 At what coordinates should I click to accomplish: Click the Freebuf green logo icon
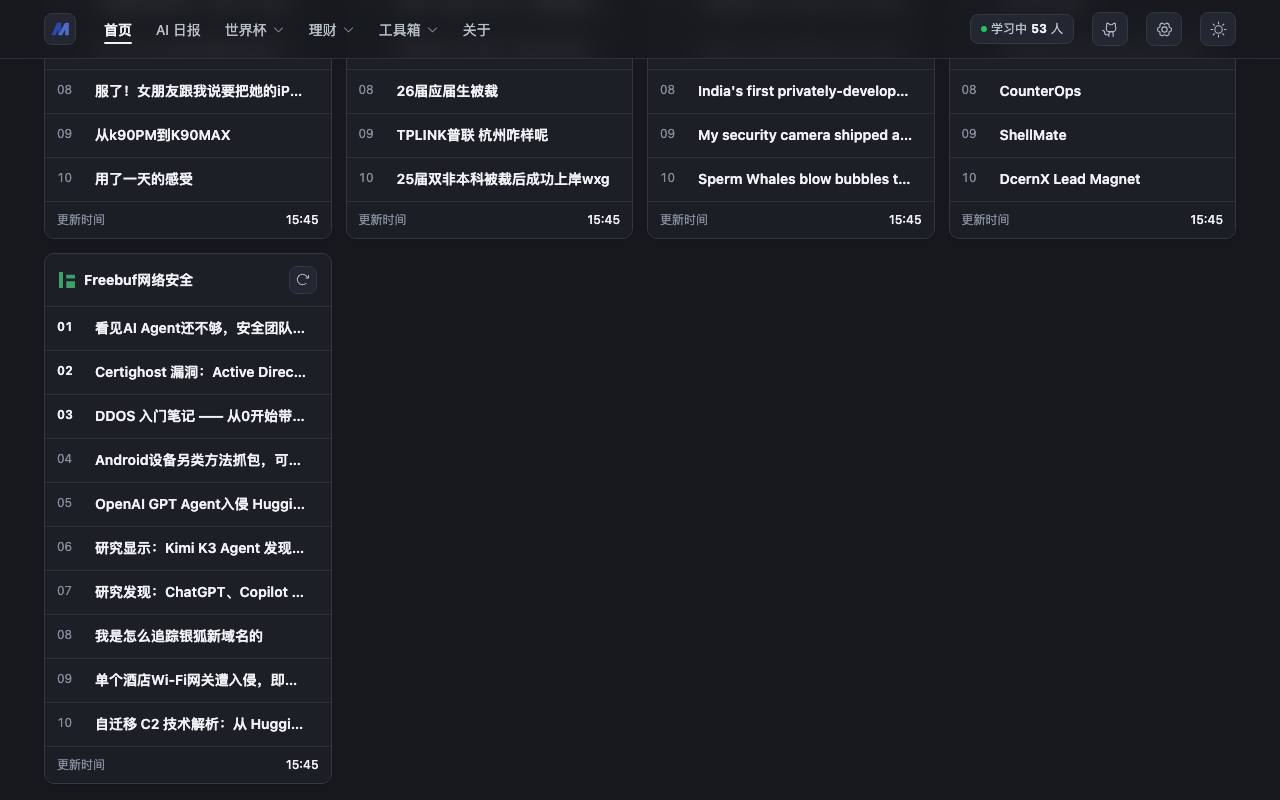[x=67, y=280]
